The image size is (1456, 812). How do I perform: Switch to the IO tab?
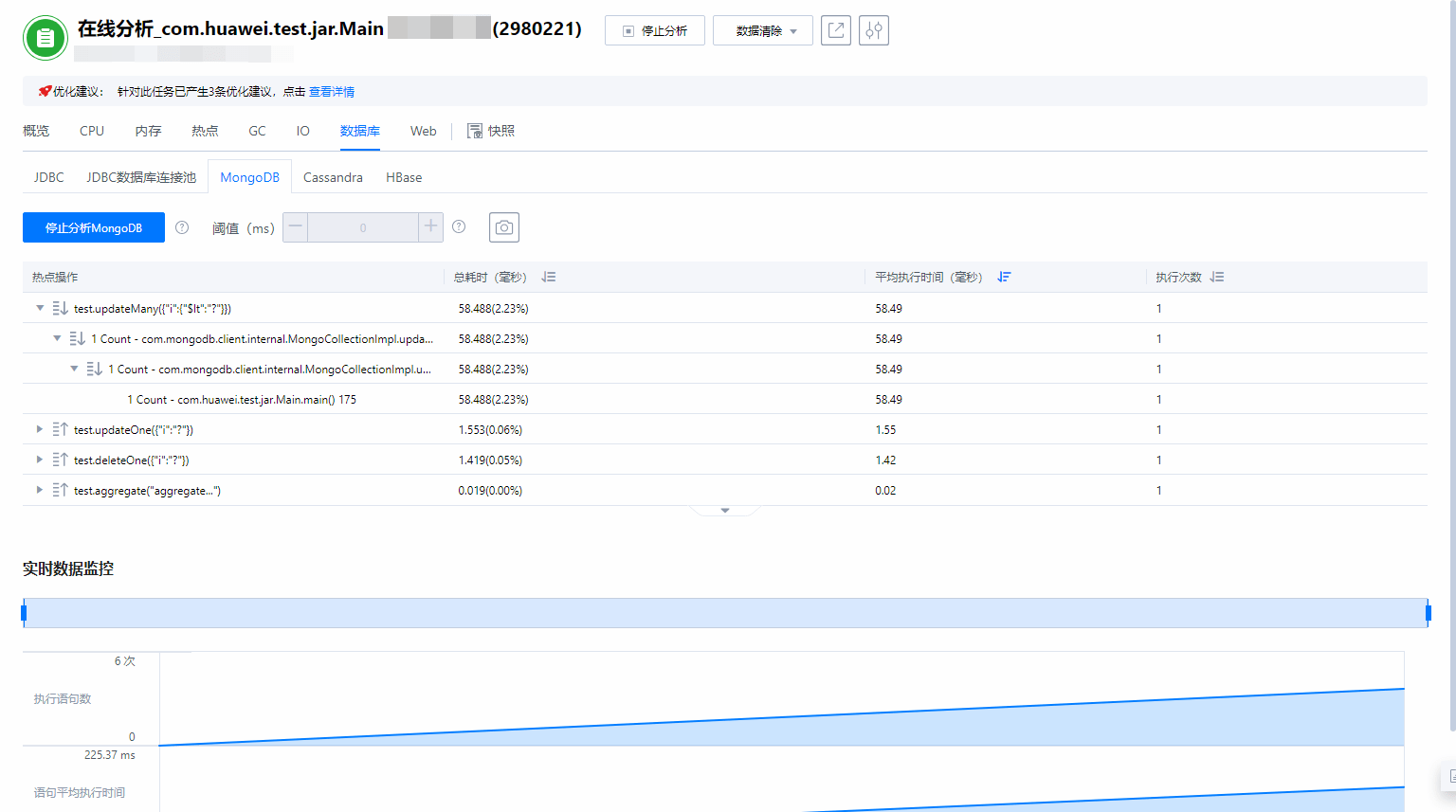(303, 131)
